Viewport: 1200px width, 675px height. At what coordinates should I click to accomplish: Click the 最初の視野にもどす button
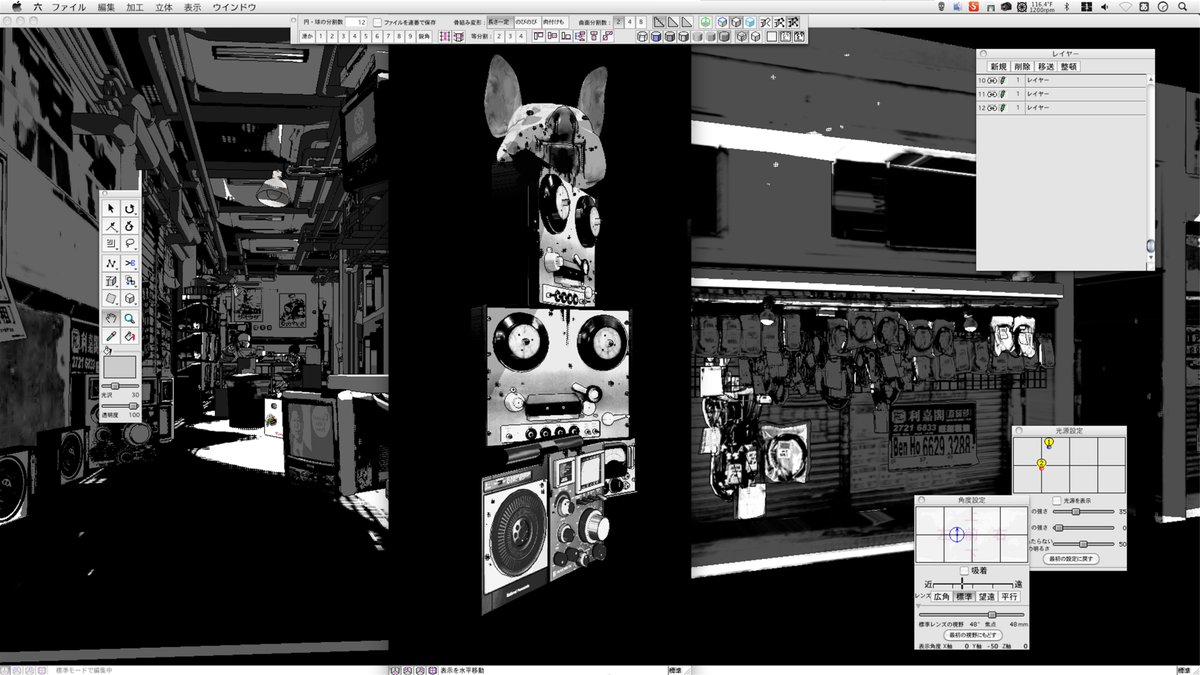pyautogui.click(x=974, y=635)
